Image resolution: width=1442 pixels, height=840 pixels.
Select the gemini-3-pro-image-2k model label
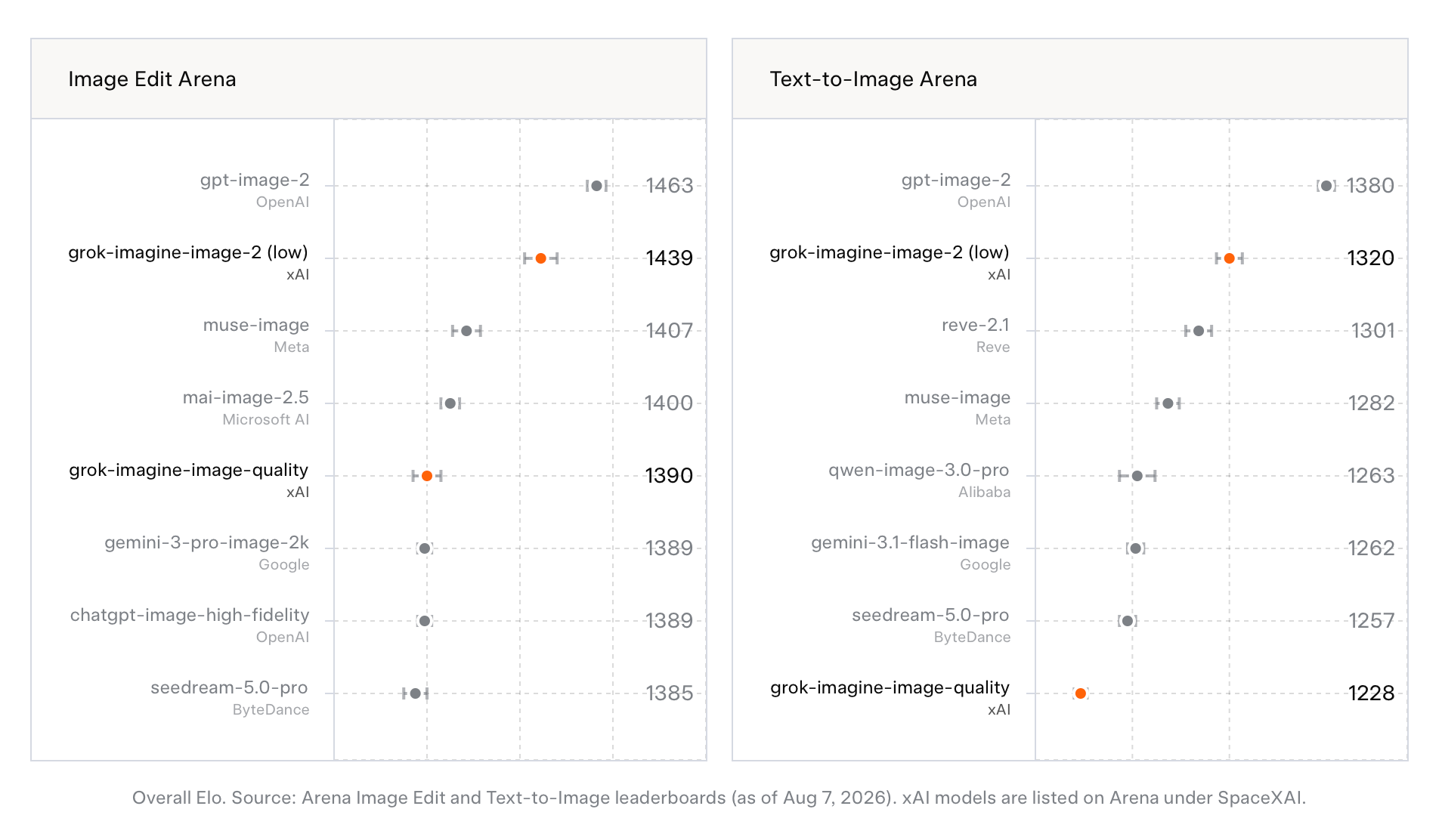pos(207,542)
